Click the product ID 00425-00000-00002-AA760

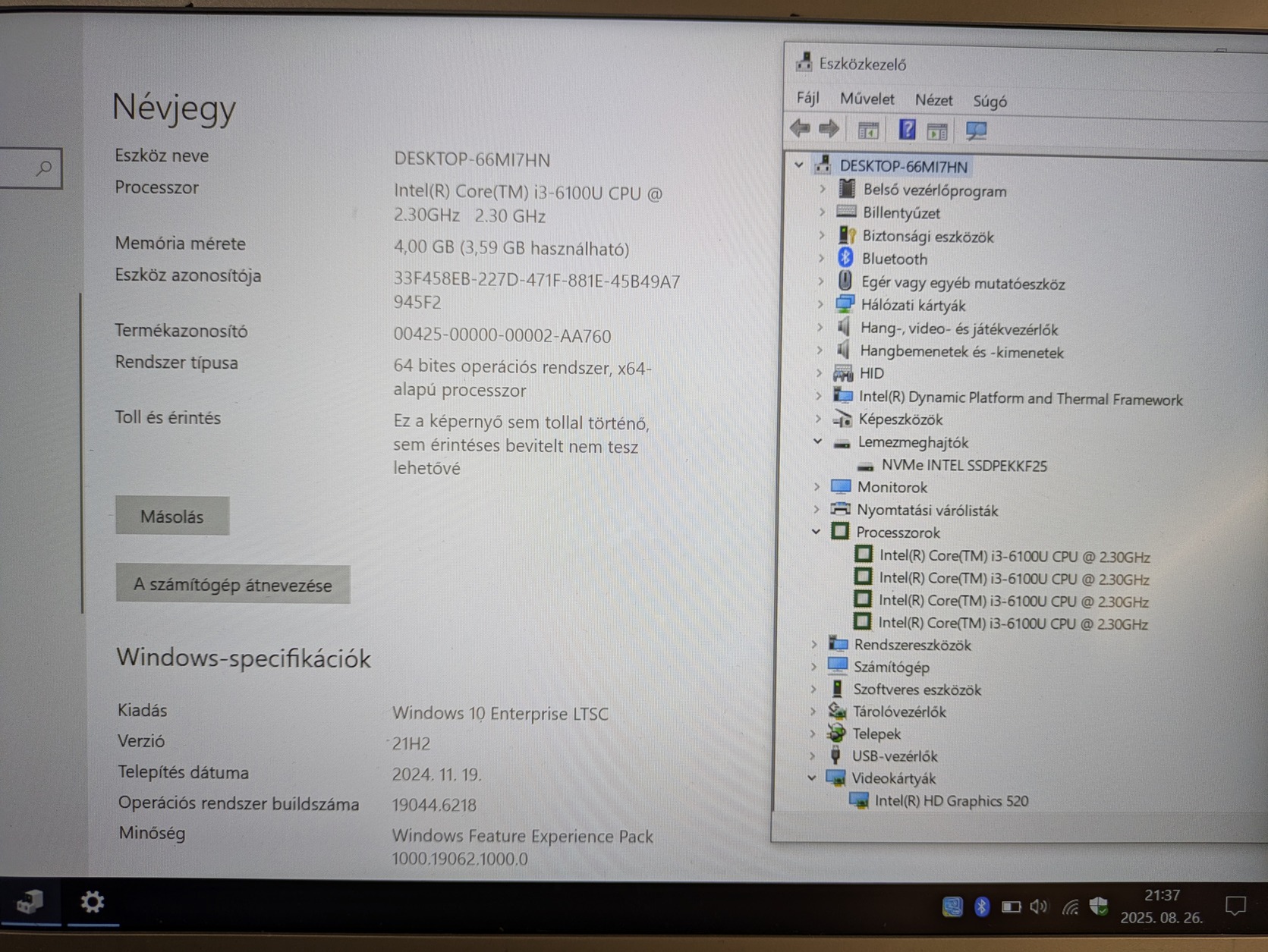click(x=502, y=335)
